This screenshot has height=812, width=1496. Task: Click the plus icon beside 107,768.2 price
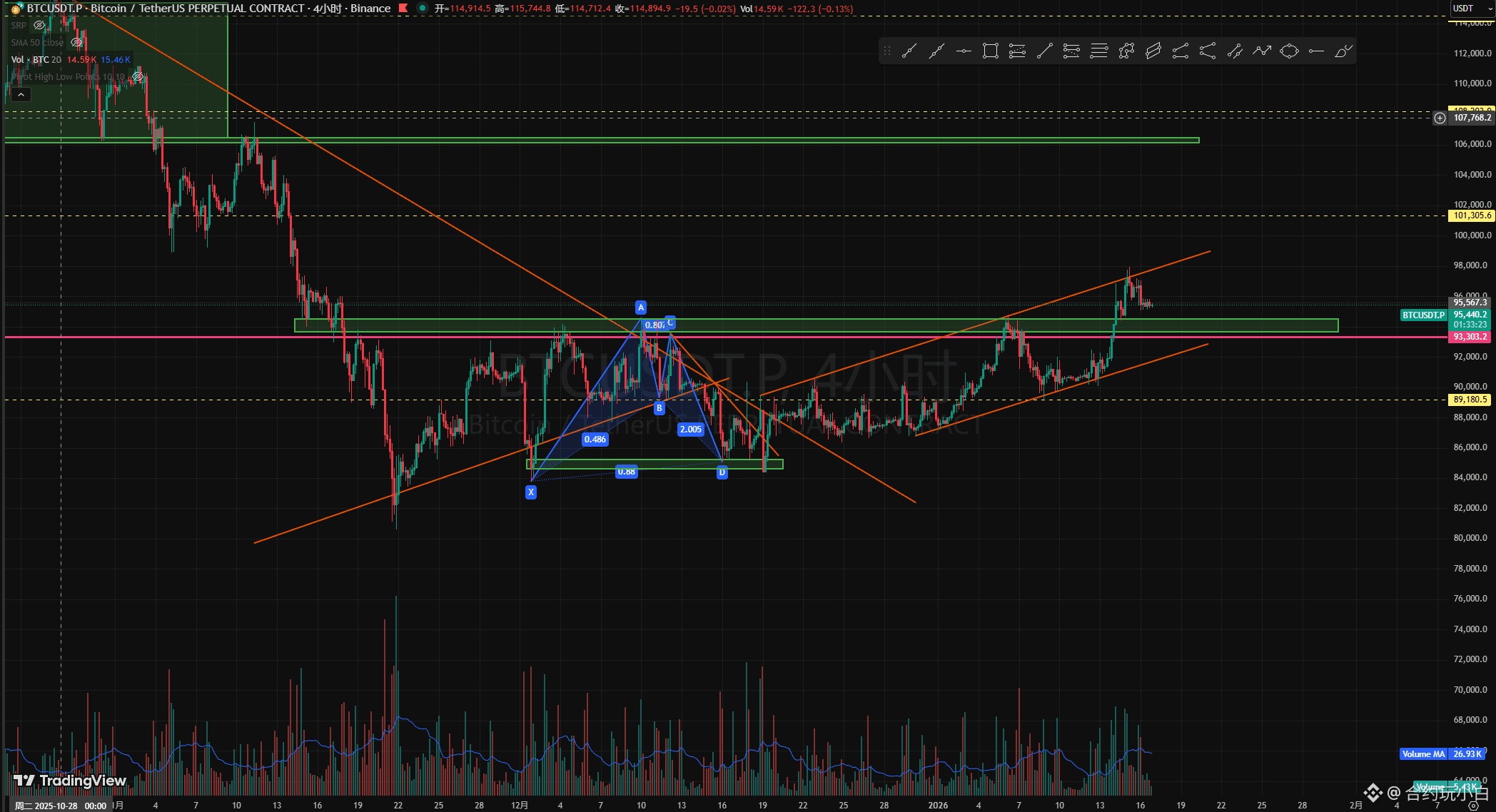point(1440,118)
